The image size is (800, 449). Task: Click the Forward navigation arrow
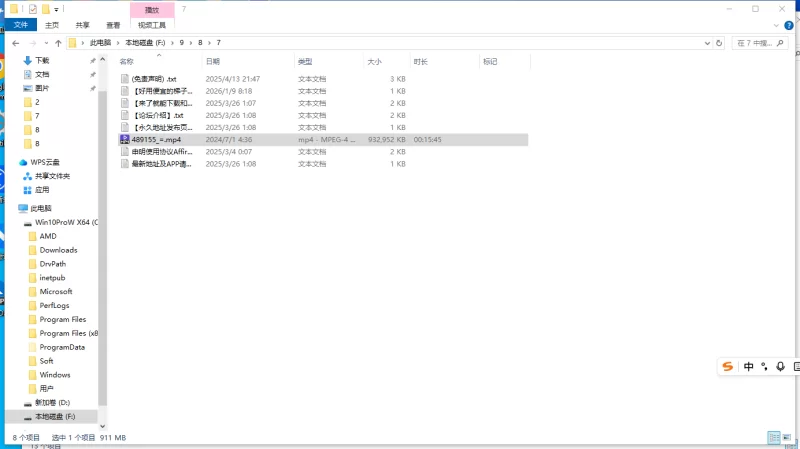[33, 43]
